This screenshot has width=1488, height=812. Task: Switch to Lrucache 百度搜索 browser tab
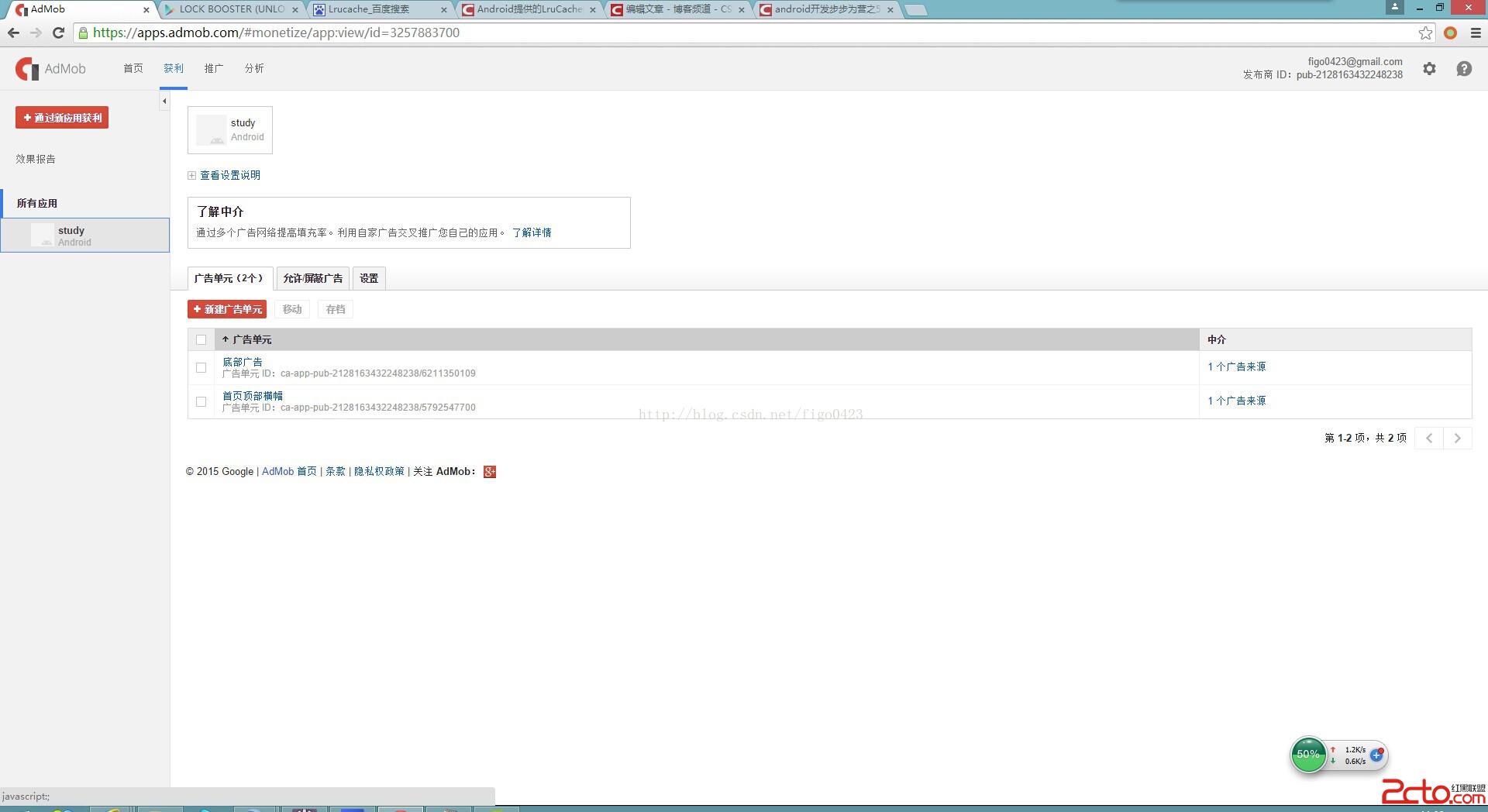click(380, 9)
